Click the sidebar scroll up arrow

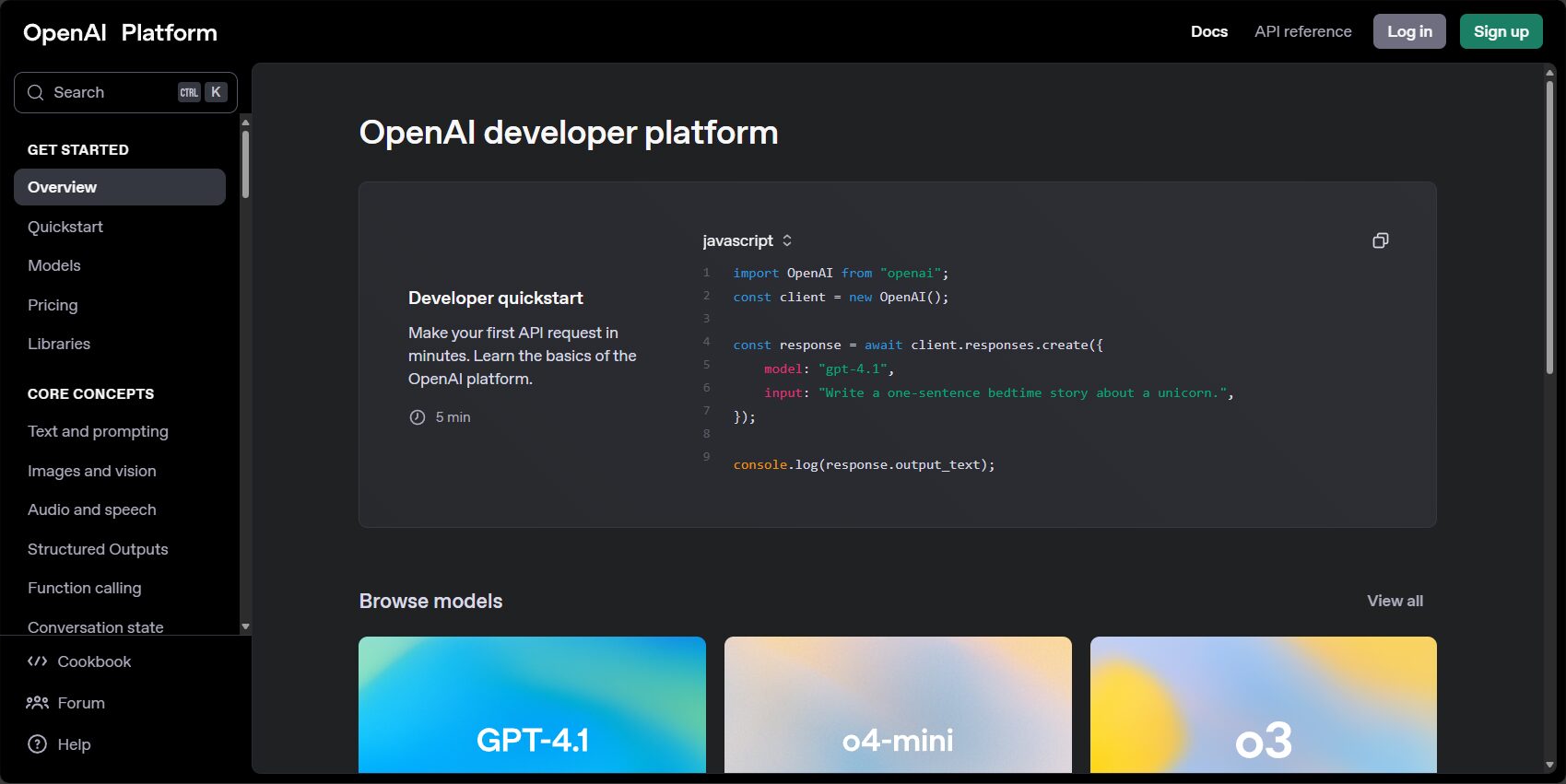tap(245, 122)
